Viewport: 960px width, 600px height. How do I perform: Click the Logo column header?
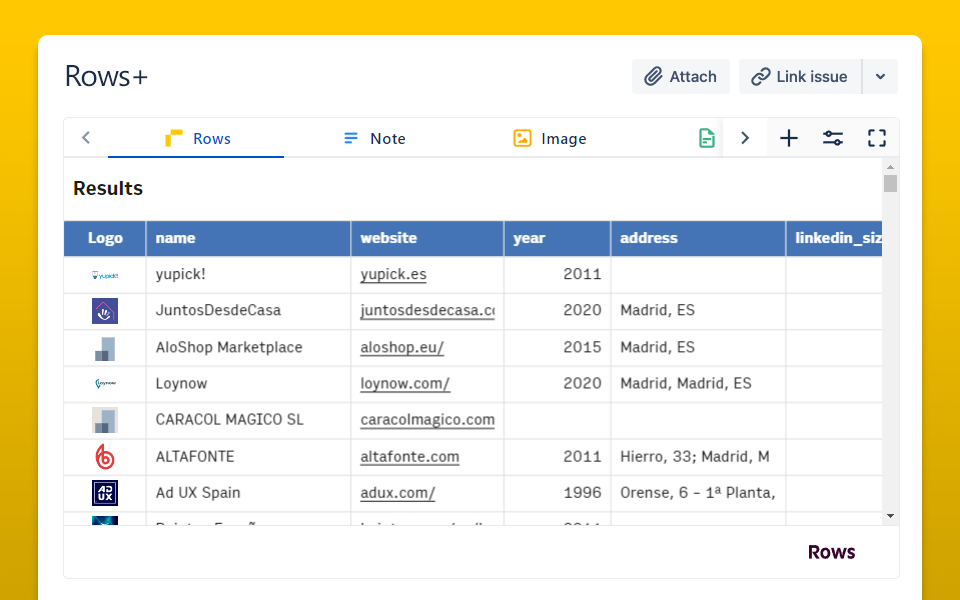coord(105,238)
